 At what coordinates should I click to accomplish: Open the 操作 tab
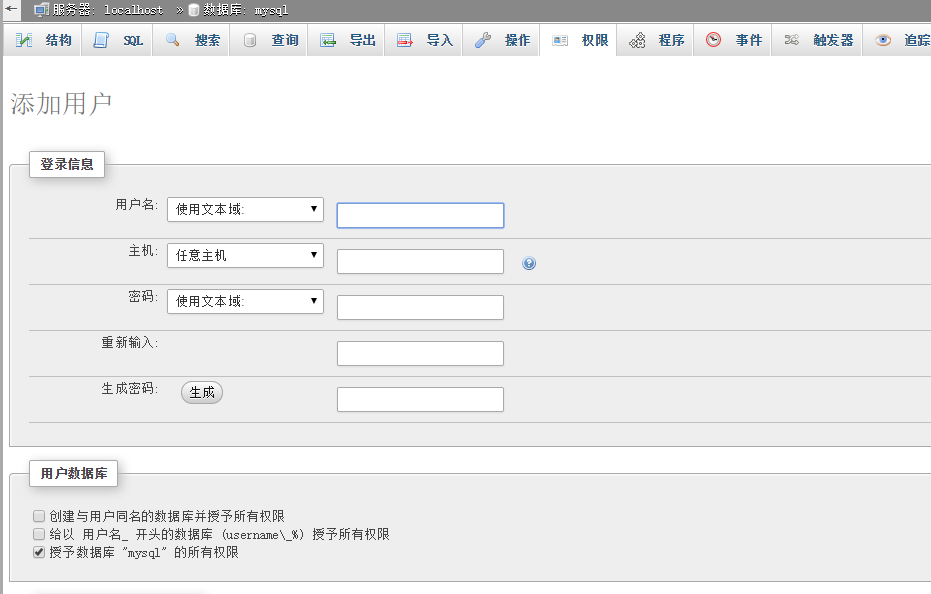[501, 40]
